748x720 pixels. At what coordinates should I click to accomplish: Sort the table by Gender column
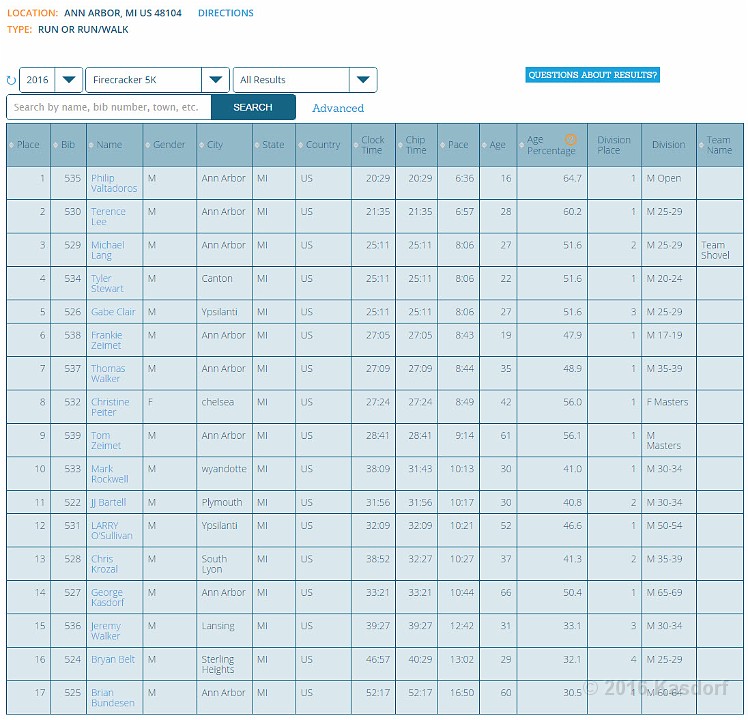click(169, 145)
